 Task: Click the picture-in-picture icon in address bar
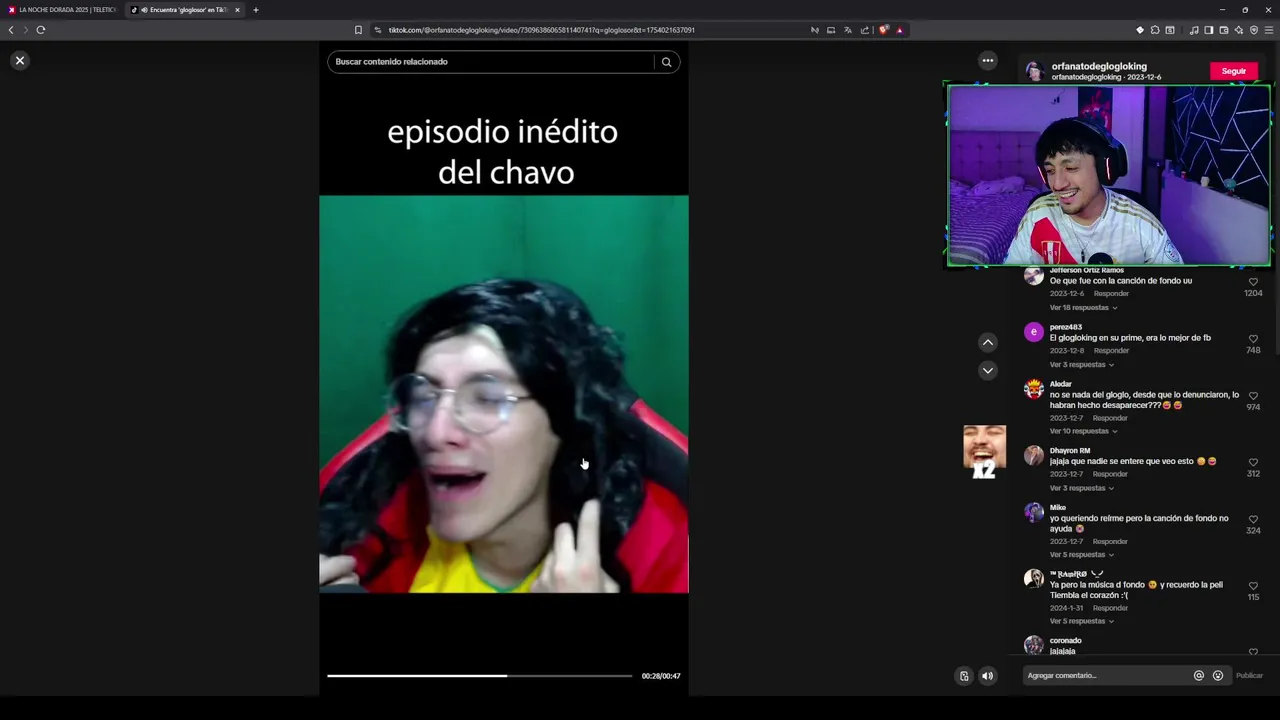pos(831,30)
